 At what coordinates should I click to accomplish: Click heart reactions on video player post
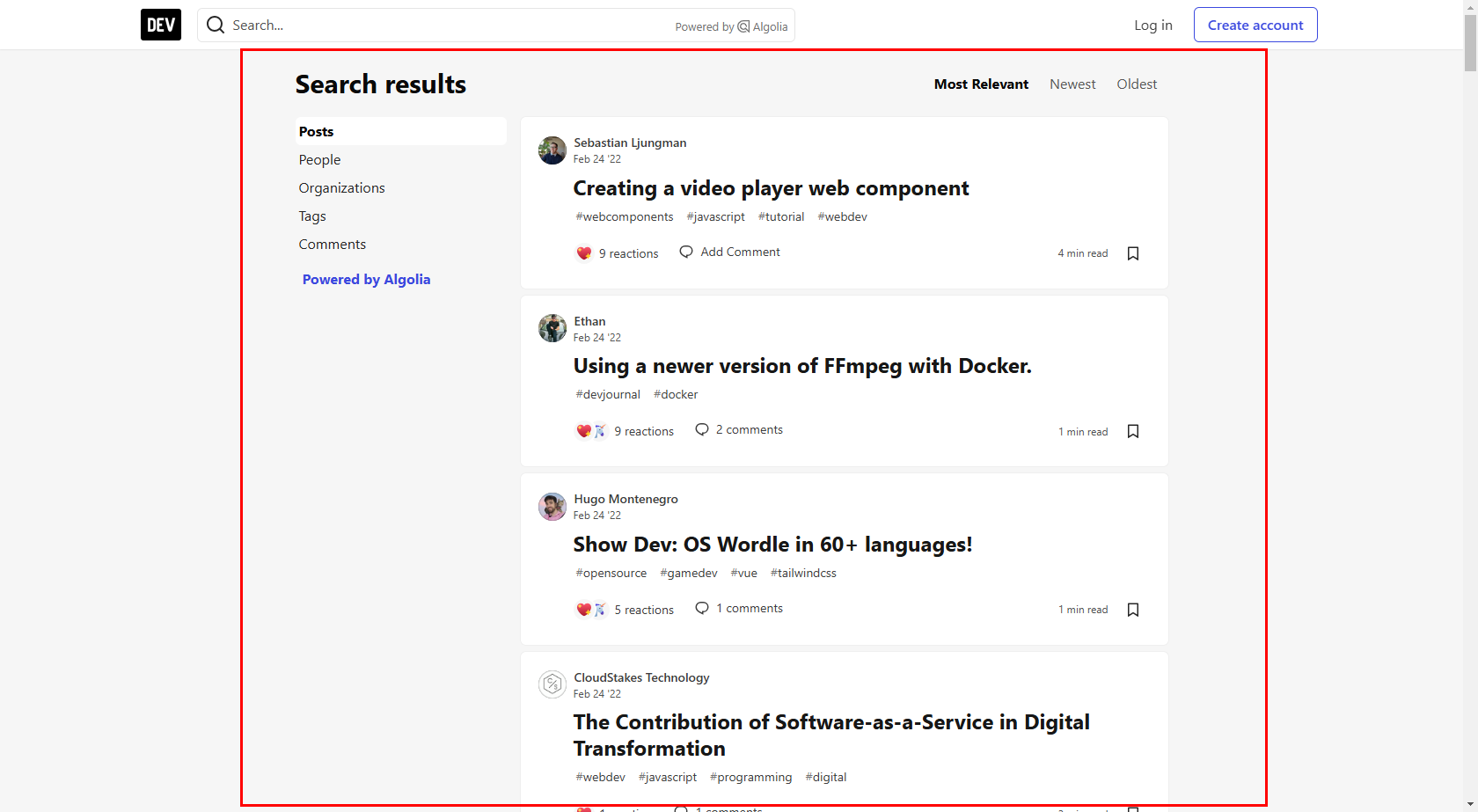coord(584,253)
